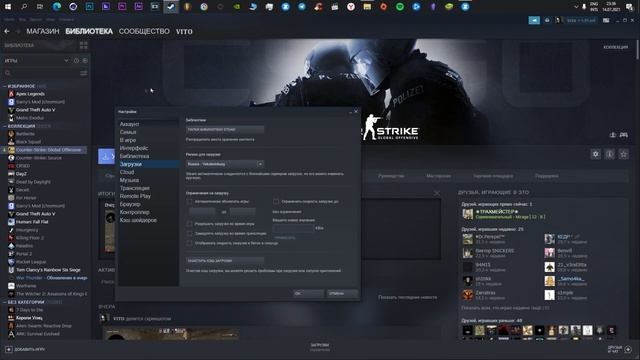Click the add game plus icon
Screen dimensions: 640x360
pos(9,349)
